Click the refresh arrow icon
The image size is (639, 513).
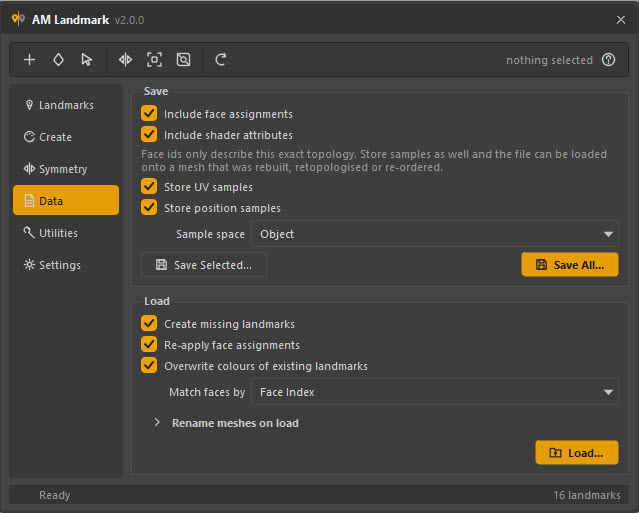point(220,60)
